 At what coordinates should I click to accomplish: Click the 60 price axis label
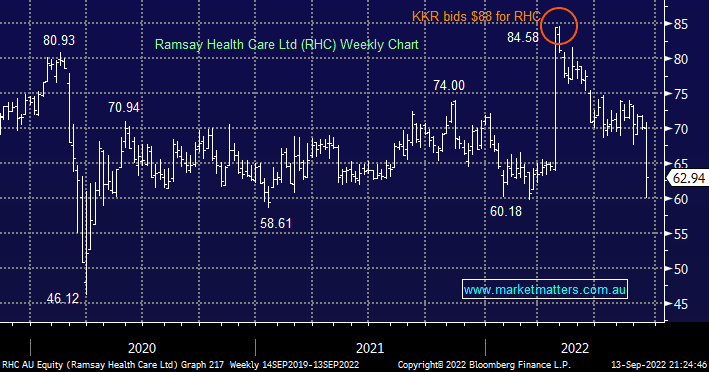click(681, 199)
